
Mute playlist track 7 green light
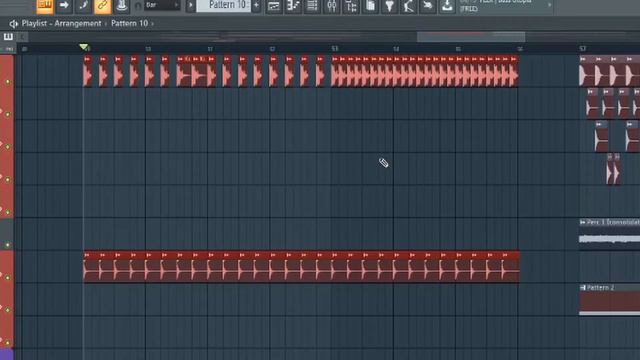pos(7,277)
